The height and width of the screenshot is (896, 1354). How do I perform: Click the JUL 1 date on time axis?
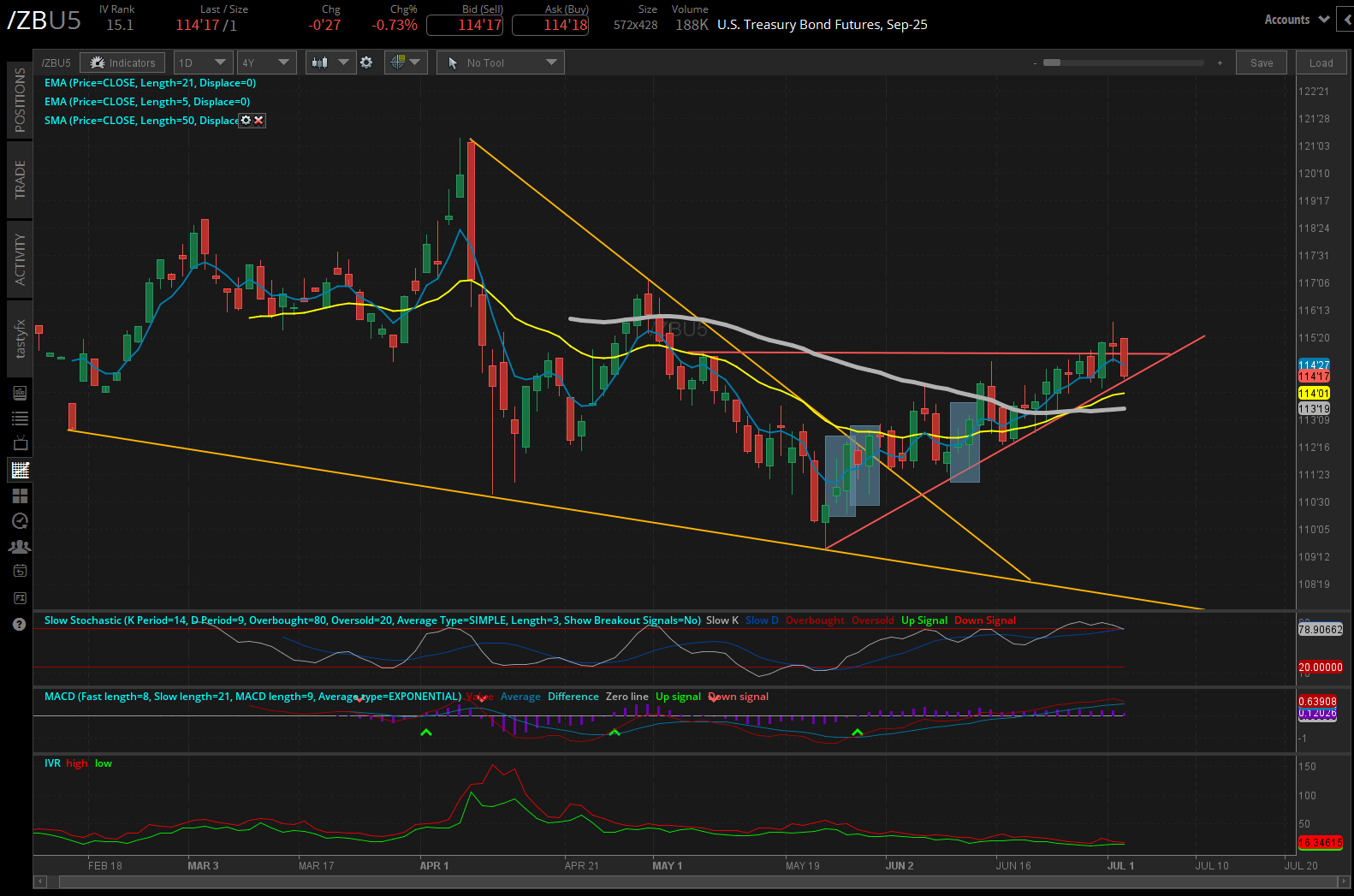pyautogui.click(x=1120, y=866)
